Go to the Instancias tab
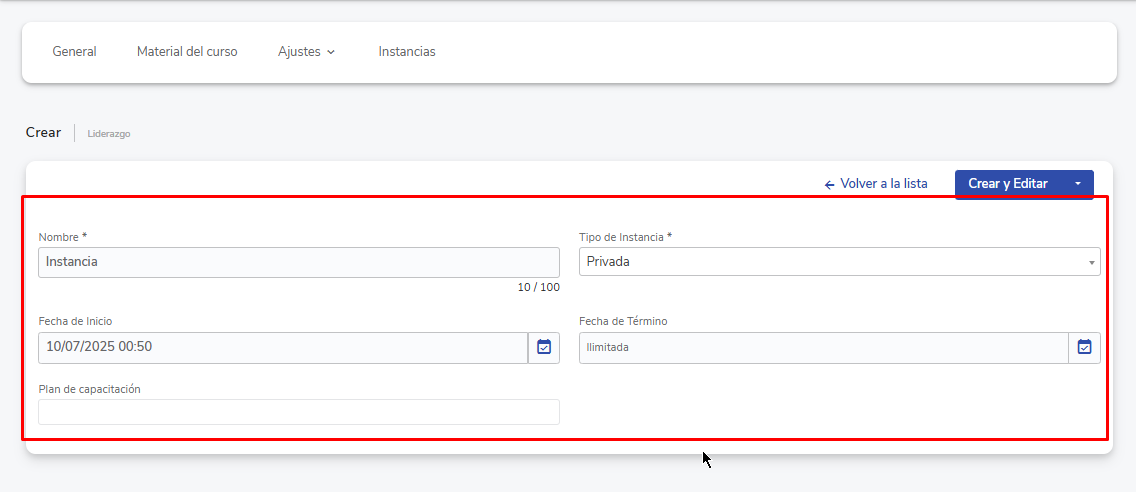The height and width of the screenshot is (492, 1136). pyautogui.click(x=407, y=52)
